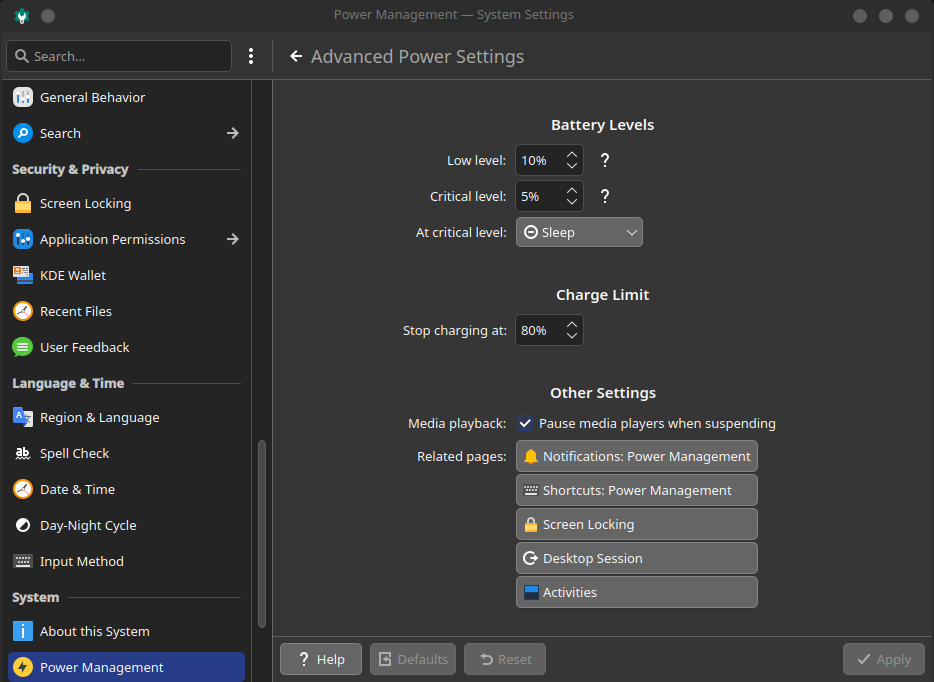Select Region & Language in the sidebar
This screenshot has height=682, width=934.
click(x=99, y=417)
